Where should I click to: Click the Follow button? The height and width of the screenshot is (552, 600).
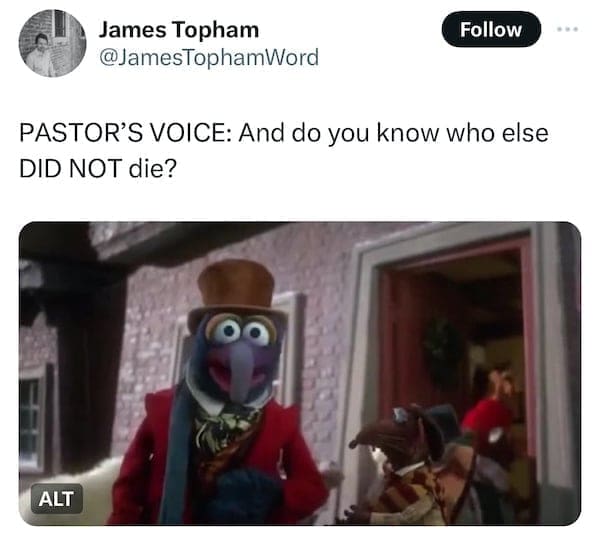pyautogui.click(x=491, y=29)
